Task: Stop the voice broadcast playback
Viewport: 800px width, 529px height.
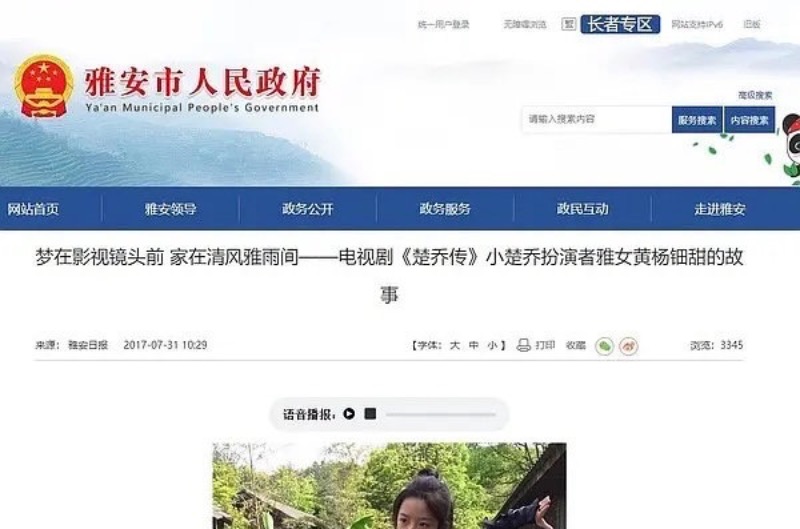Action: 370,414
